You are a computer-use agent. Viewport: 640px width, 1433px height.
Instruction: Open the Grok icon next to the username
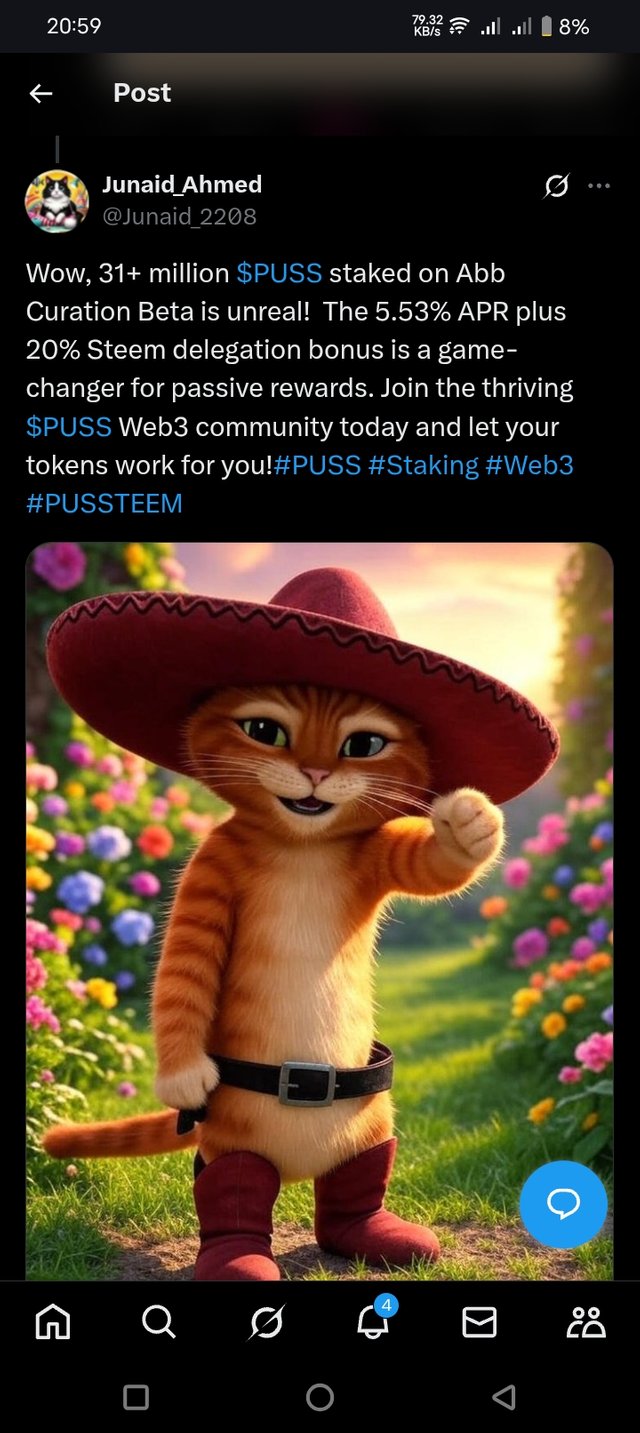coord(557,185)
